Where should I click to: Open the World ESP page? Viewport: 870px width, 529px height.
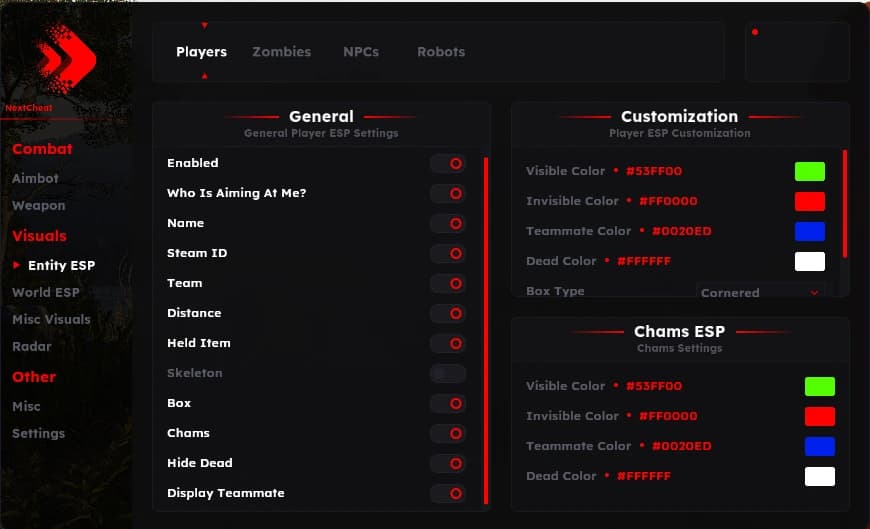[45, 292]
